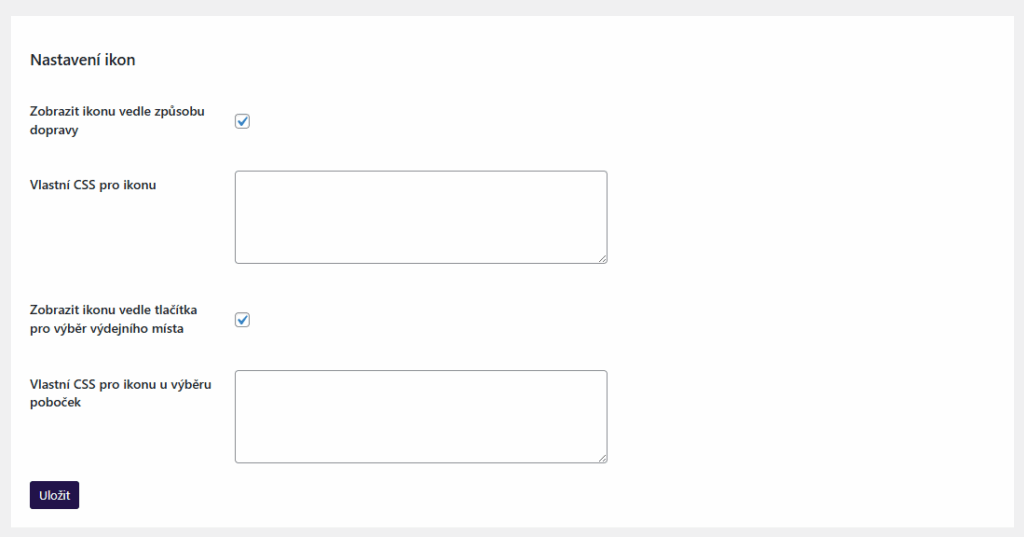
Task: Click 'Vlastní CSS pro ikonu u výběru poboček' label
Action: tap(119, 384)
